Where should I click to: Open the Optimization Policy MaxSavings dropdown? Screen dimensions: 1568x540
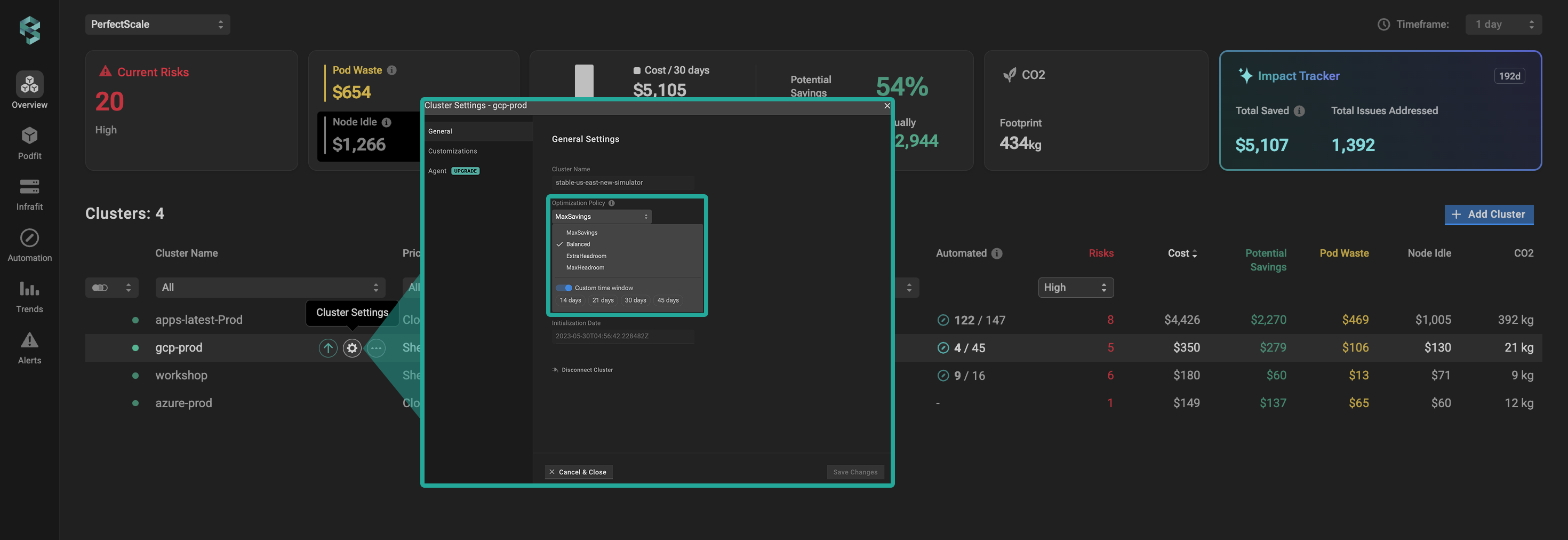click(602, 217)
